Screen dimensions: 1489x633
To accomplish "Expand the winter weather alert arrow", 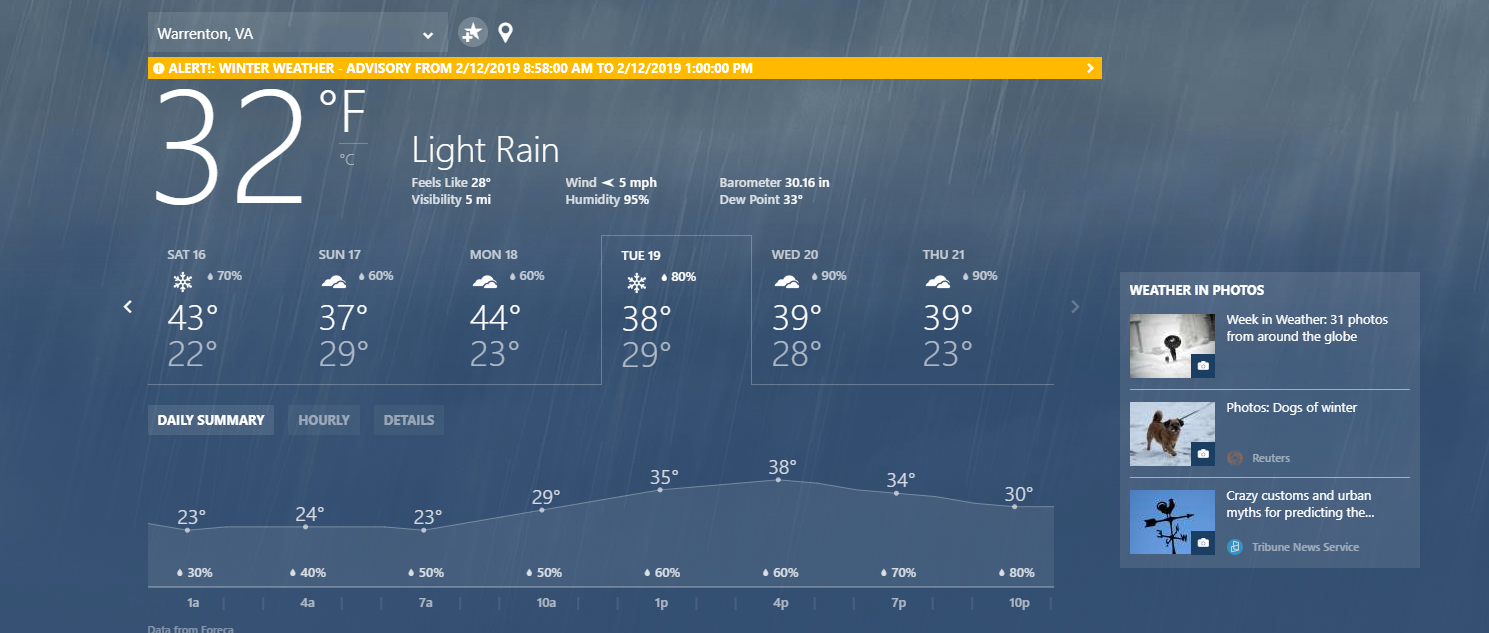I will click(x=1090, y=68).
